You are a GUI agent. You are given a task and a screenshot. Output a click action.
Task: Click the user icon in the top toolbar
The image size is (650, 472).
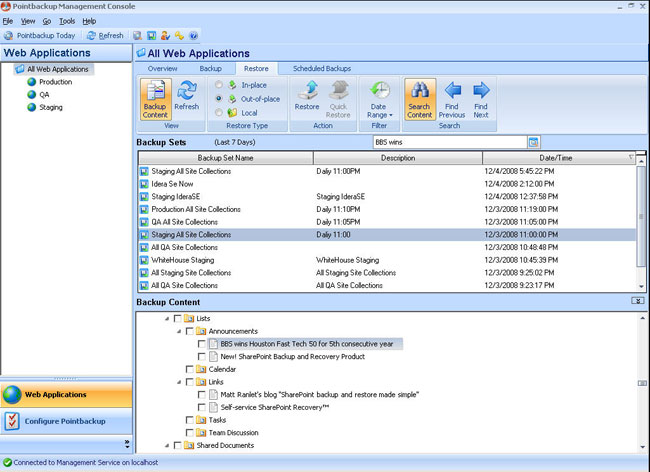click(x=165, y=36)
